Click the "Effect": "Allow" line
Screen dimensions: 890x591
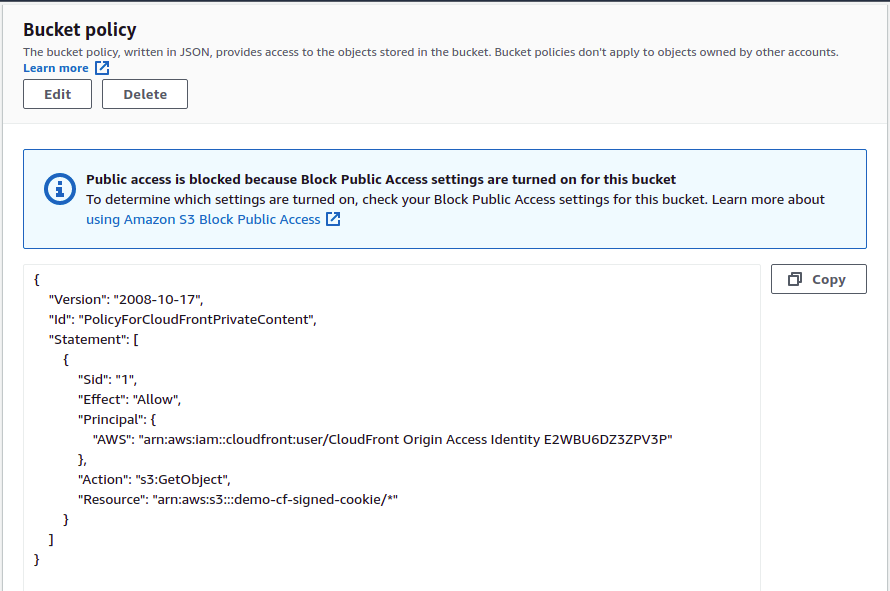point(129,399)
